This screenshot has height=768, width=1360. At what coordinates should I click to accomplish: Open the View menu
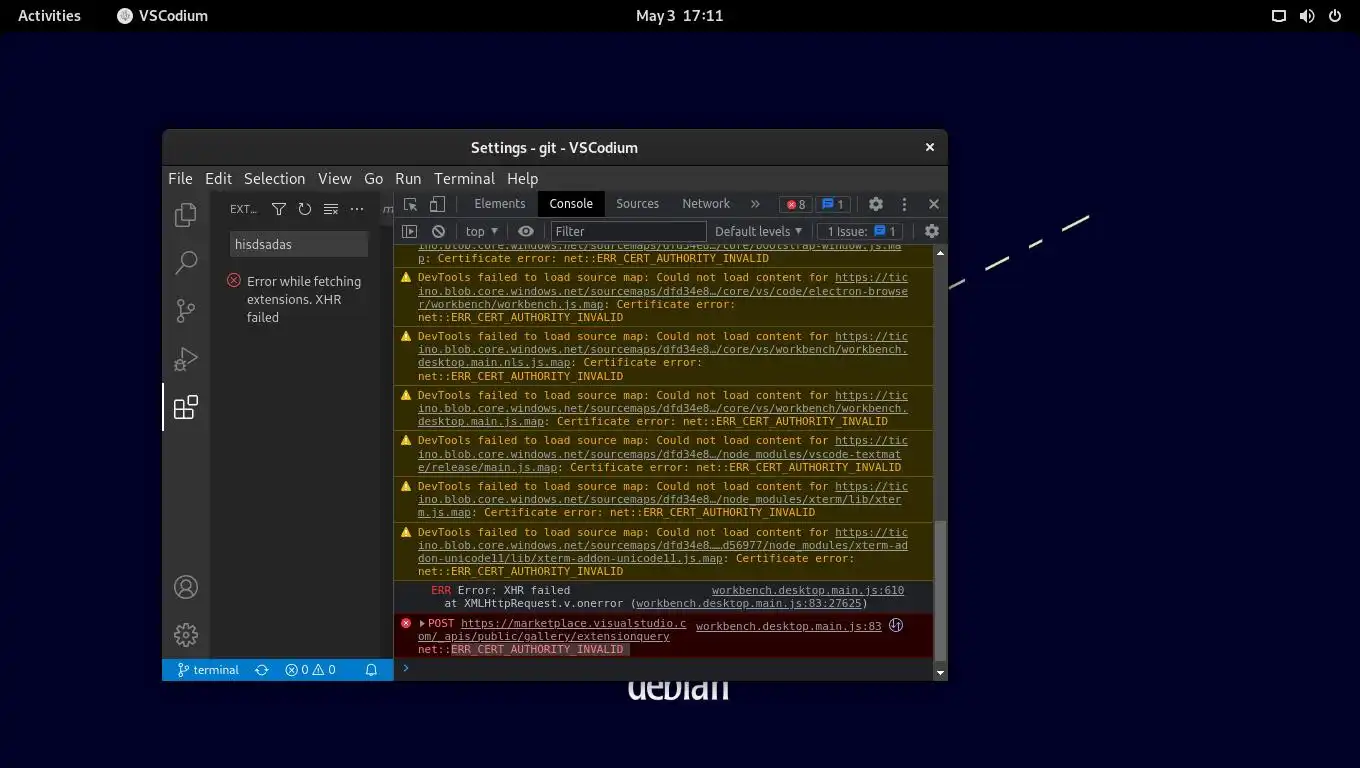point(334,178)
